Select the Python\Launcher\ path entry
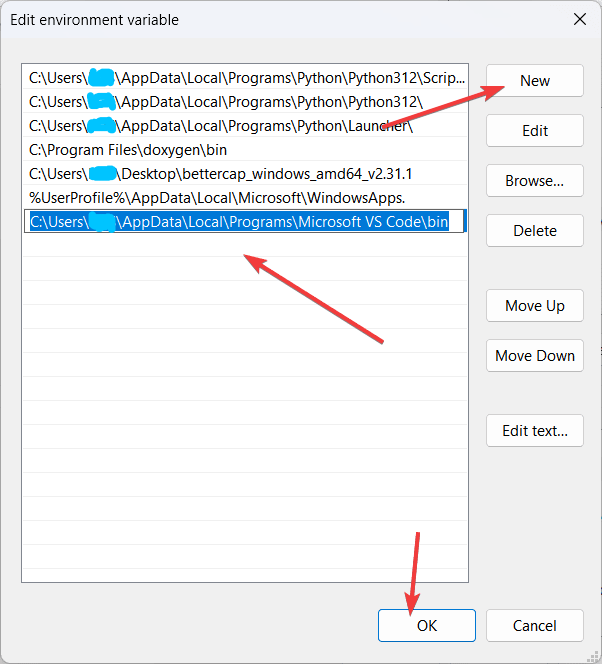 click(x=245, y=126)
